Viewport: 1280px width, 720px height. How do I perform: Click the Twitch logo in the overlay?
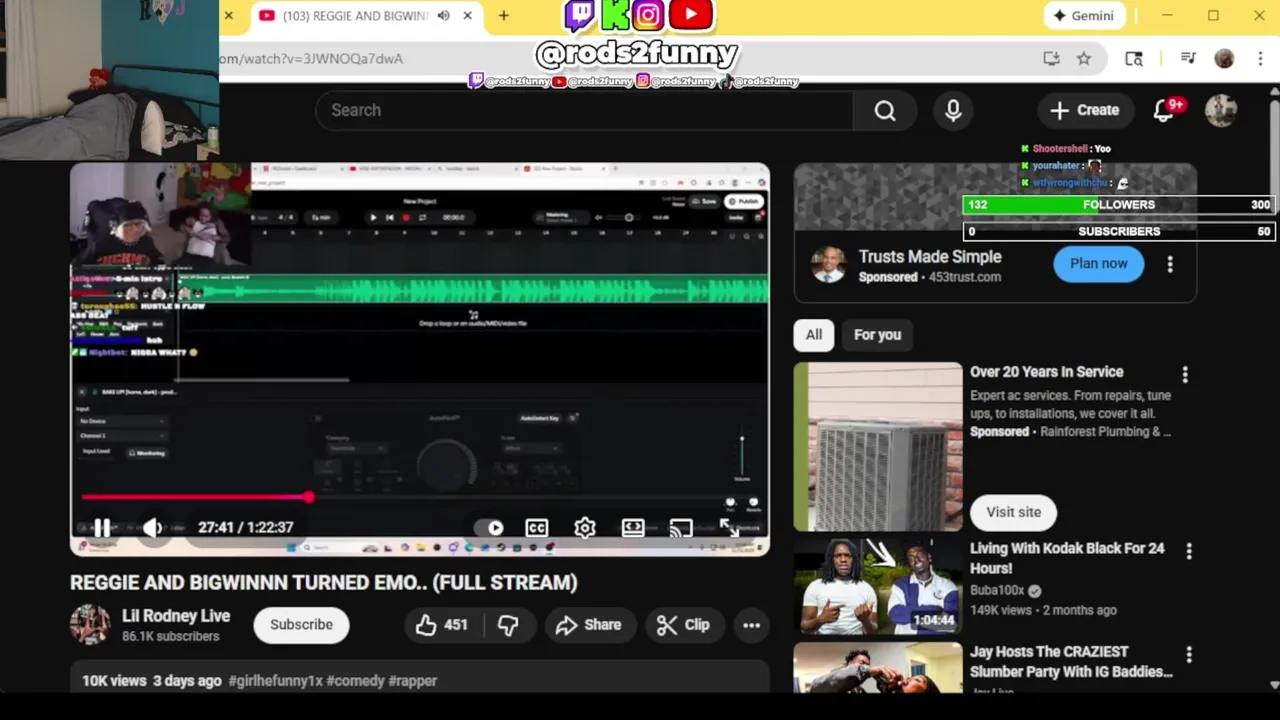pyautogui.click(x=580, y=15)
